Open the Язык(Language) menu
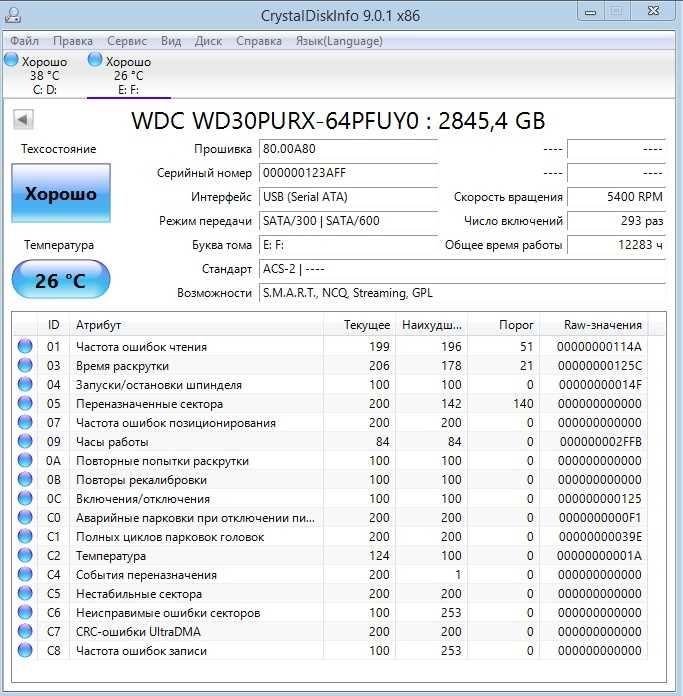 click(340, 41)
